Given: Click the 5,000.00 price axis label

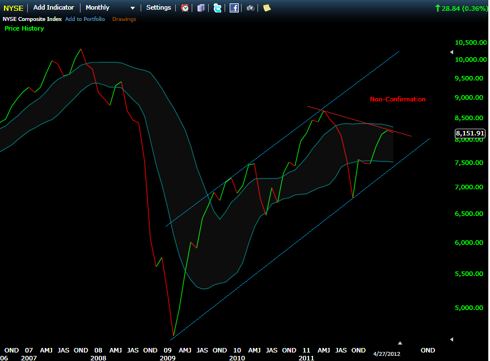Looking at the screenshot, I should coord(469,308).
